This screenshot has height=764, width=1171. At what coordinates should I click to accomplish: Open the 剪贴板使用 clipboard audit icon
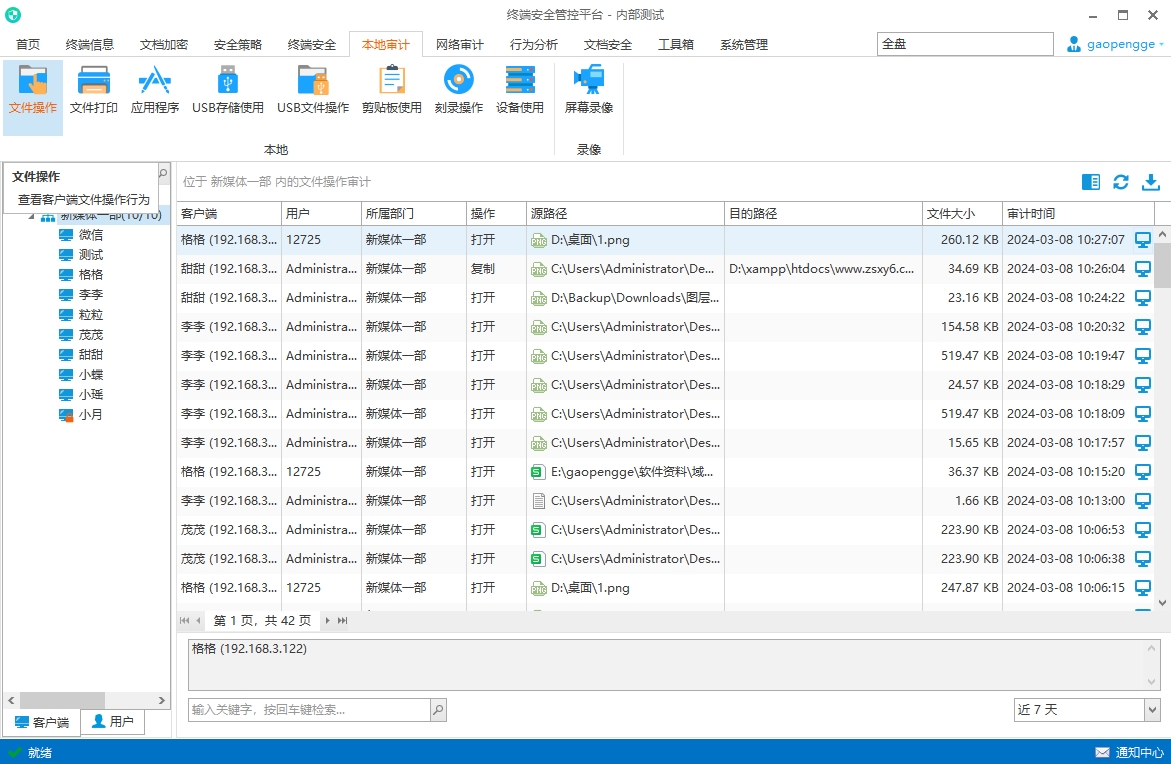tap(391, 90)
